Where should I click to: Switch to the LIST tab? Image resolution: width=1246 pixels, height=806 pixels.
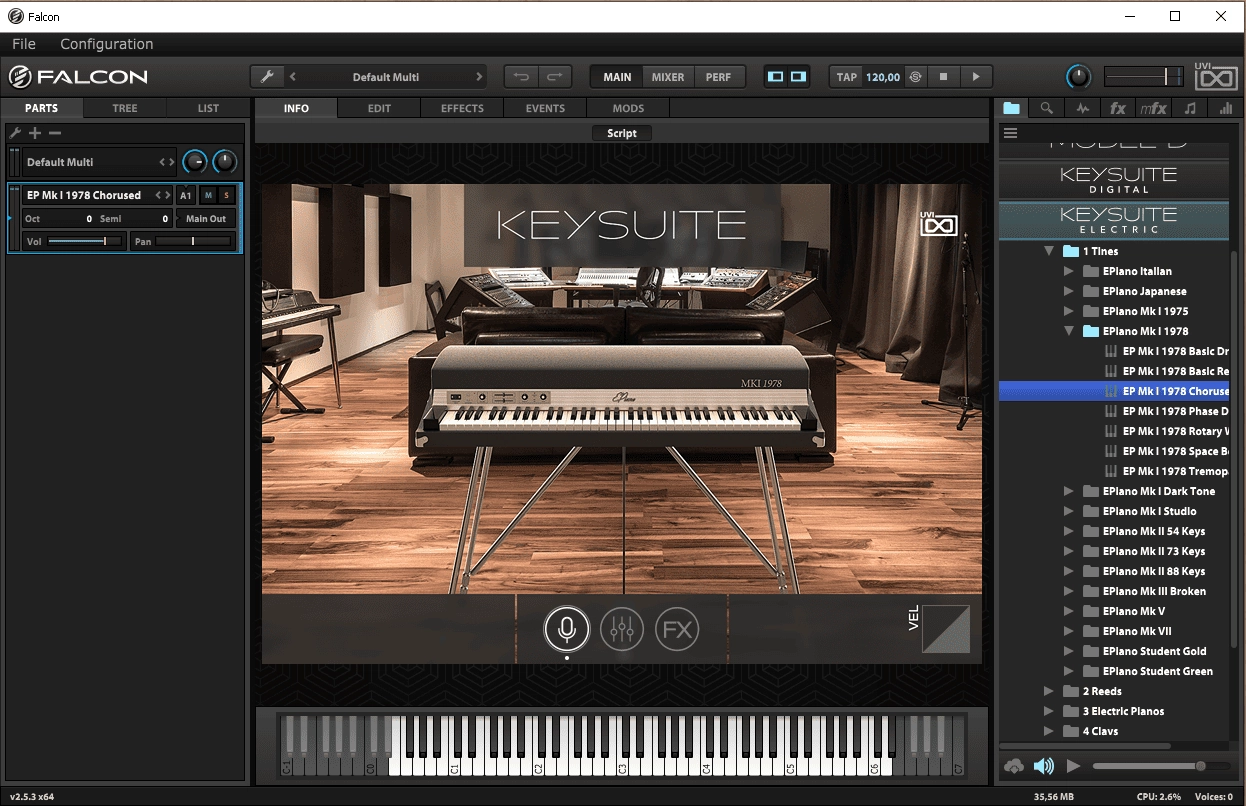[x=208, y=108]
